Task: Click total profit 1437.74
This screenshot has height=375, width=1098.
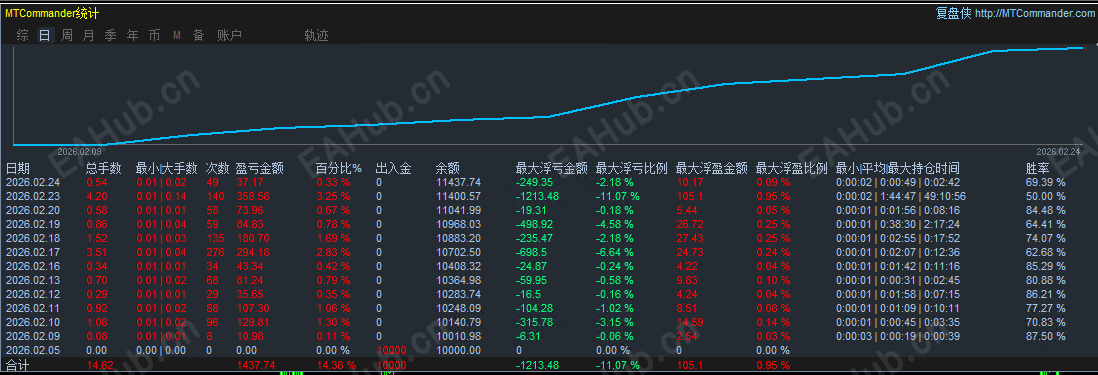Action: tap(256, 365)
